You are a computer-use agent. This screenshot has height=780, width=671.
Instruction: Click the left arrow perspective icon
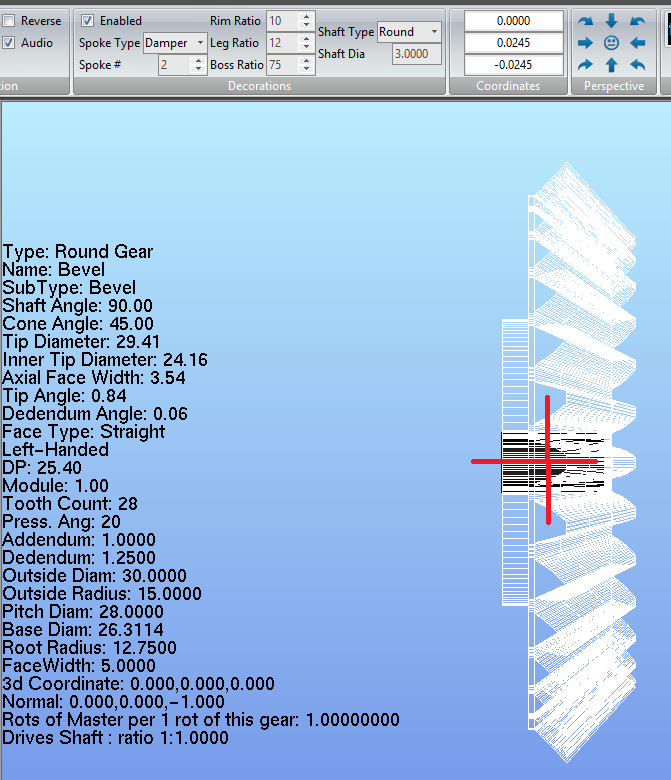tap(638, 43)
